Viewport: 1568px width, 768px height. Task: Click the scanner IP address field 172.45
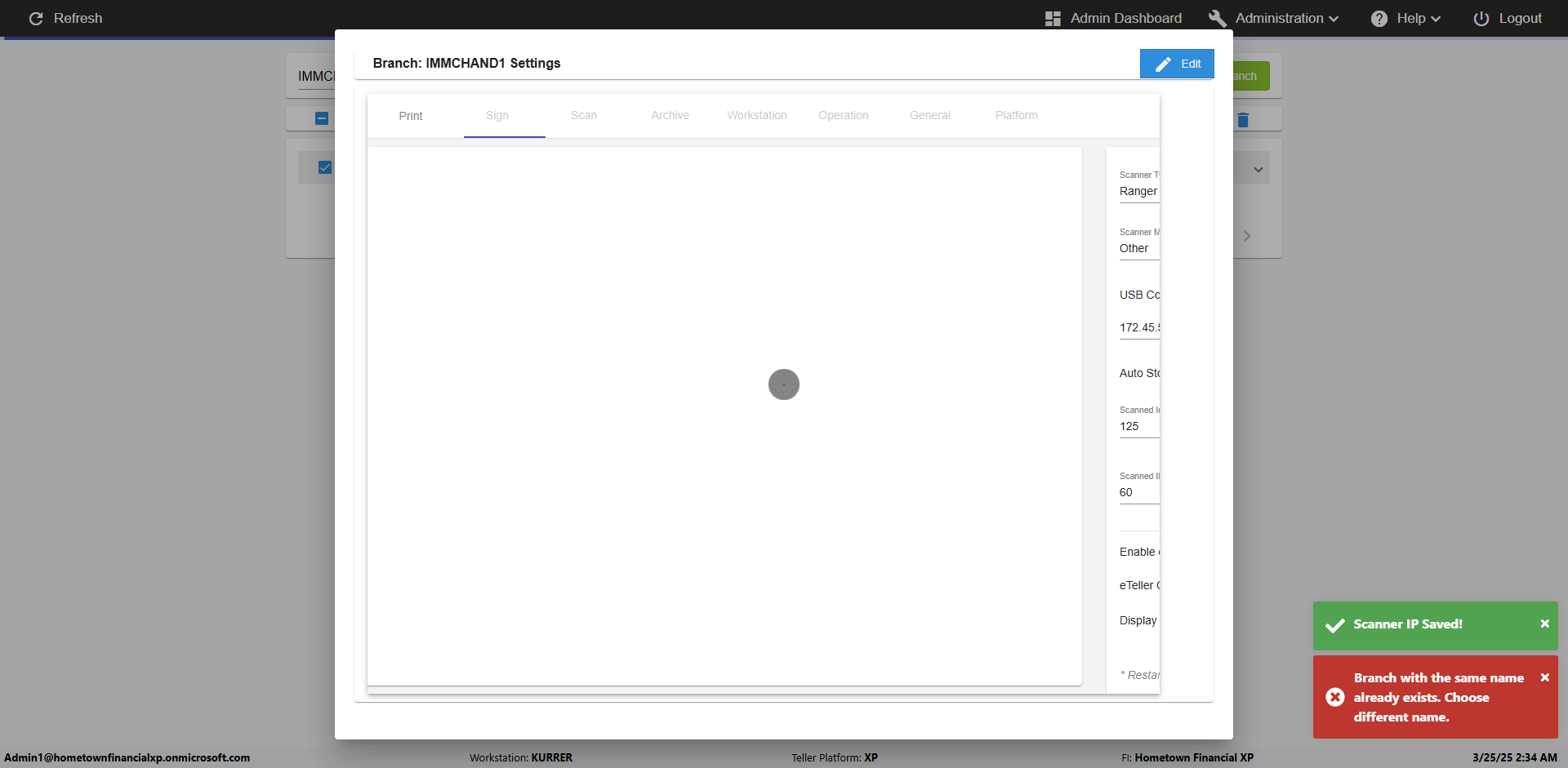tap(1139, 327)
